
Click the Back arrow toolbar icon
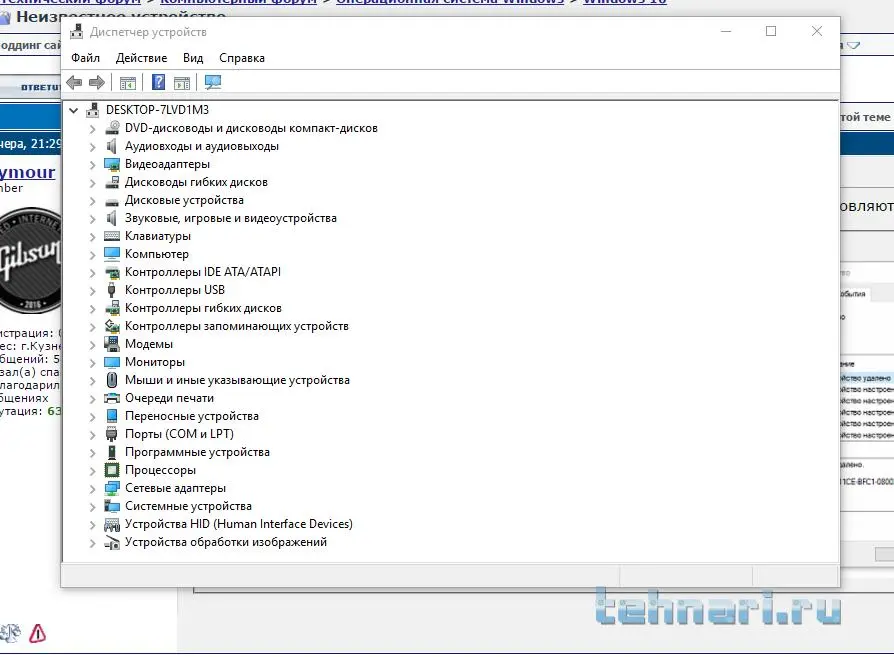click(x=74, y=83)
